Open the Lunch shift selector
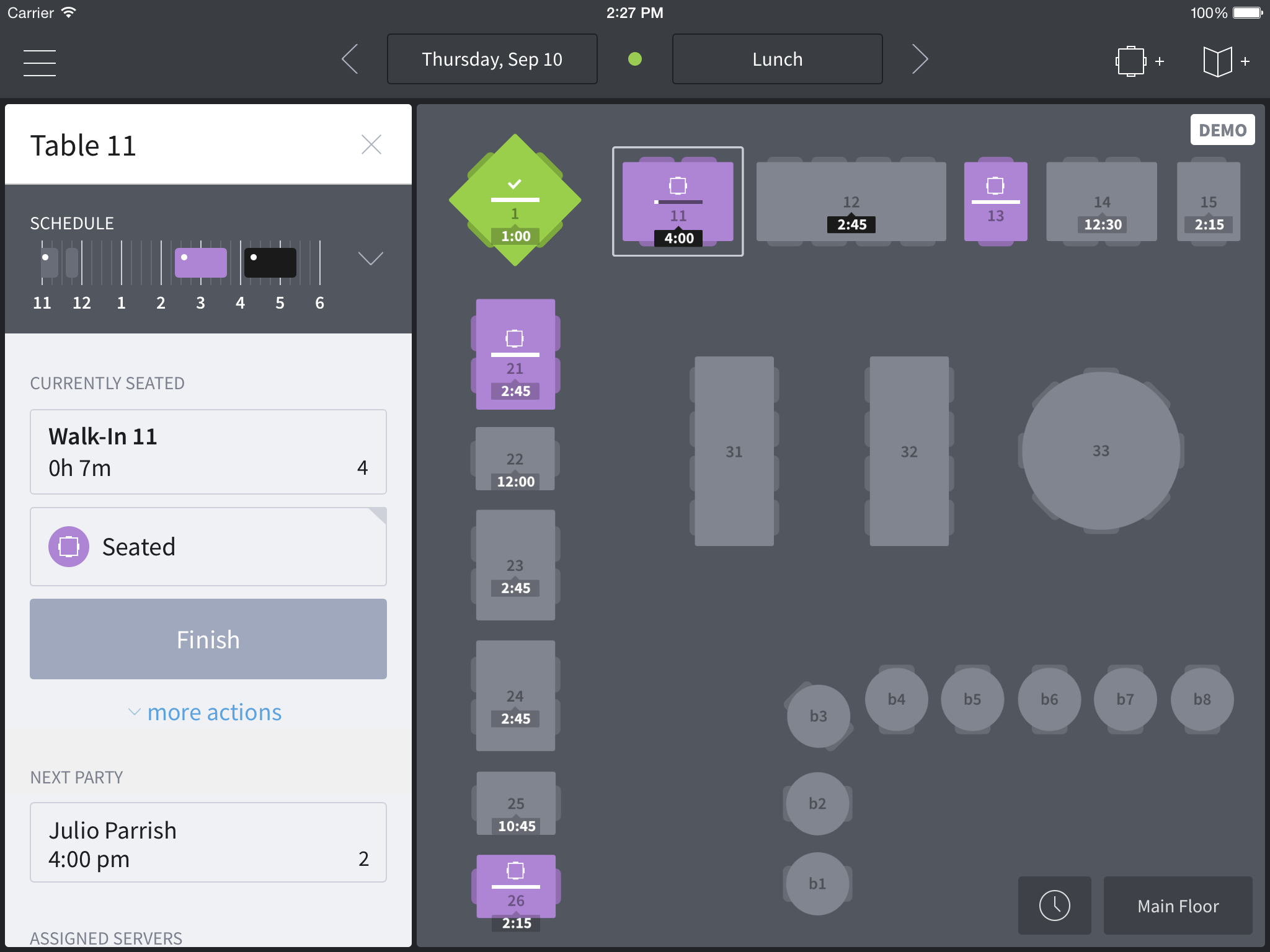 point(777,59)
